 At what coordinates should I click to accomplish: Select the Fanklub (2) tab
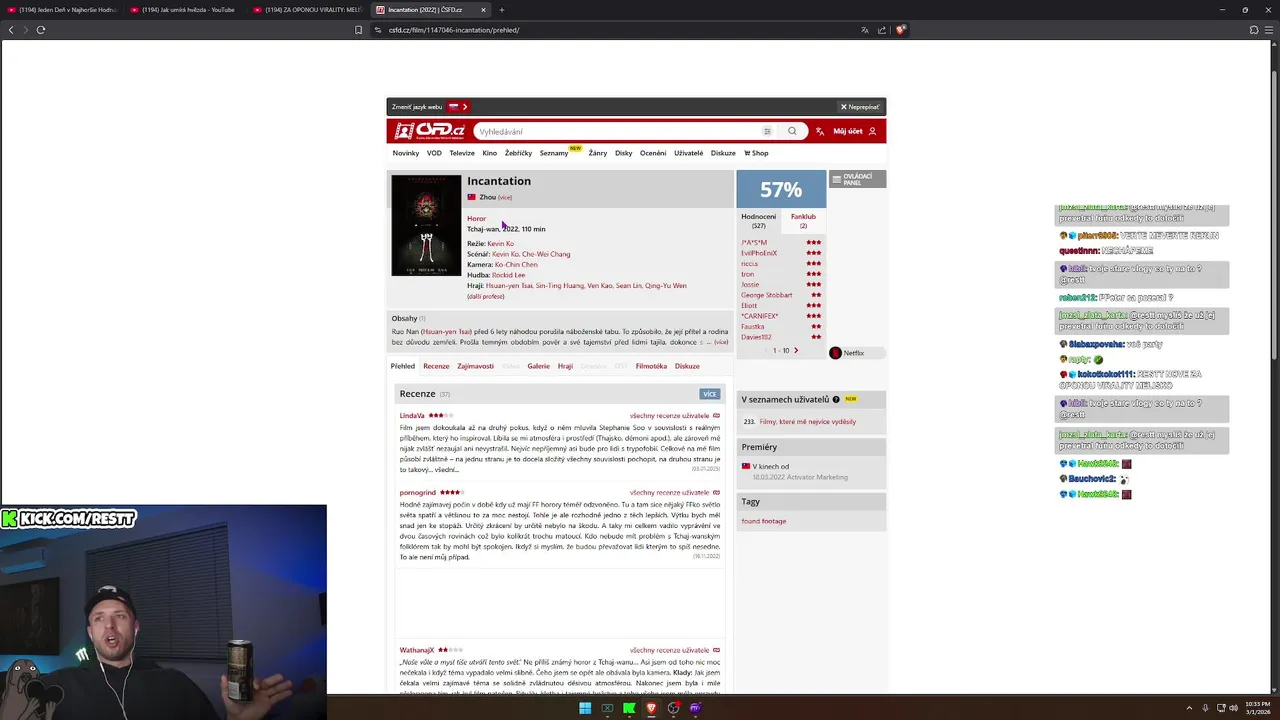pos(803,221)
